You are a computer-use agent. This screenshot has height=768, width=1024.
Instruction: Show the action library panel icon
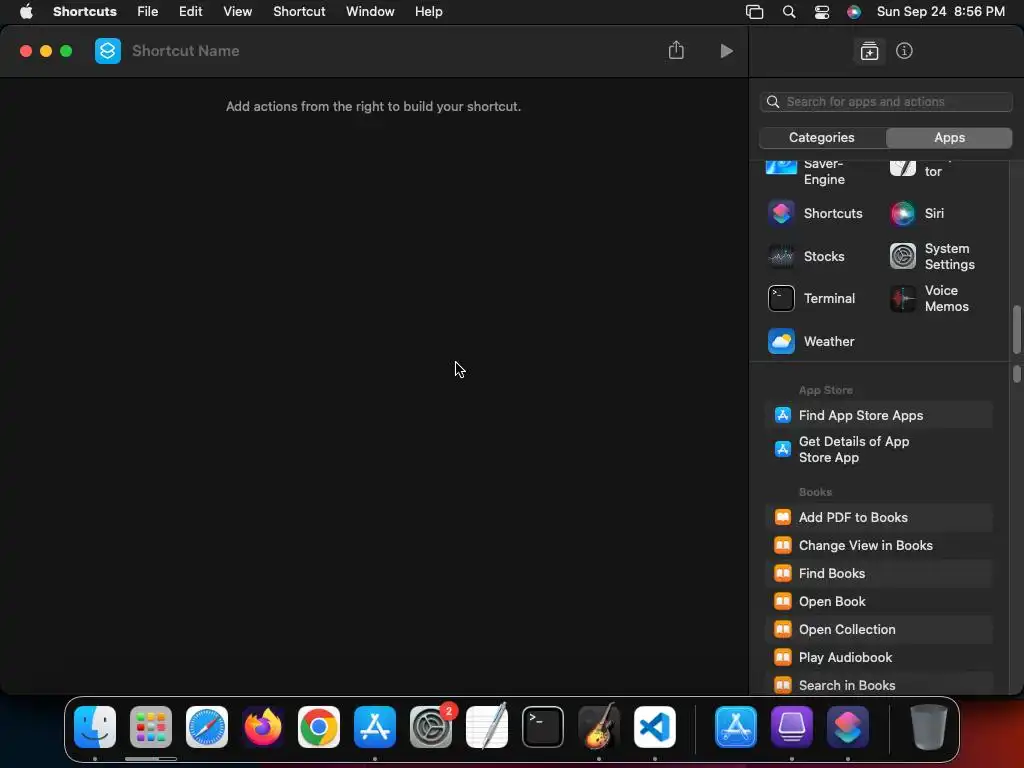(869, 51)
